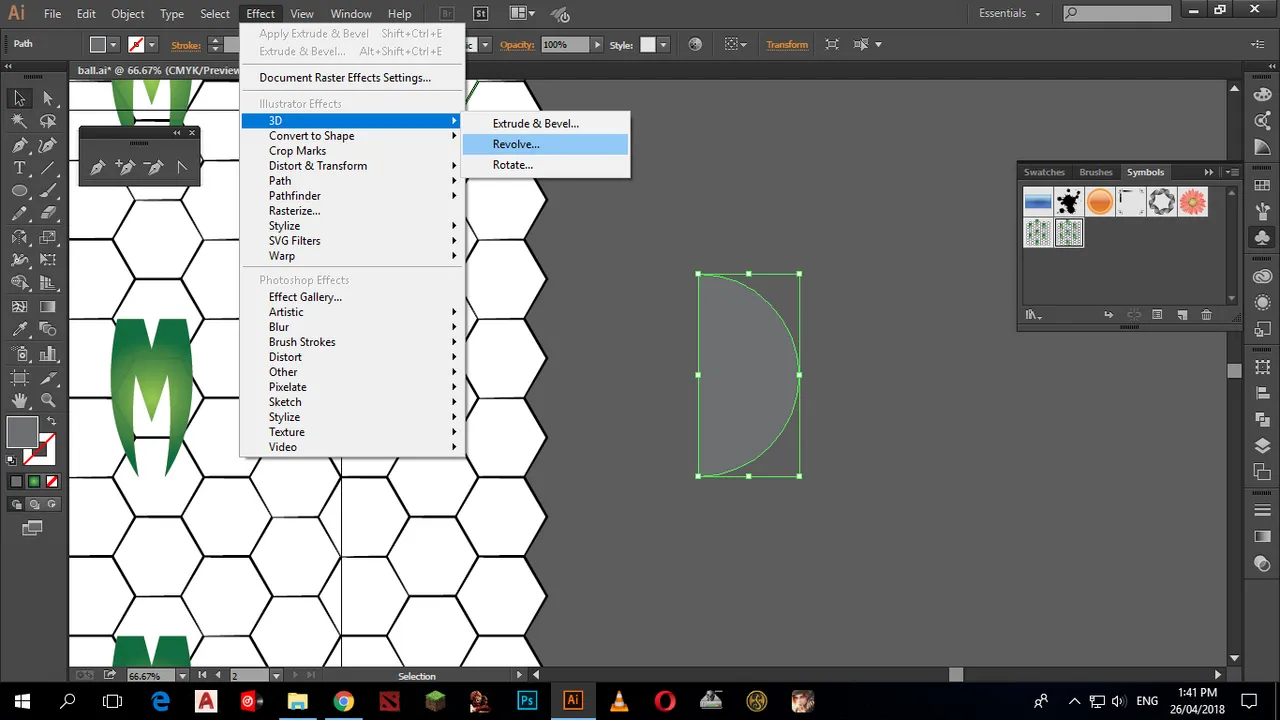Open stroke color dropdown in control bar
Viewport: 1280px width, 720px height.
click(152, 44)
